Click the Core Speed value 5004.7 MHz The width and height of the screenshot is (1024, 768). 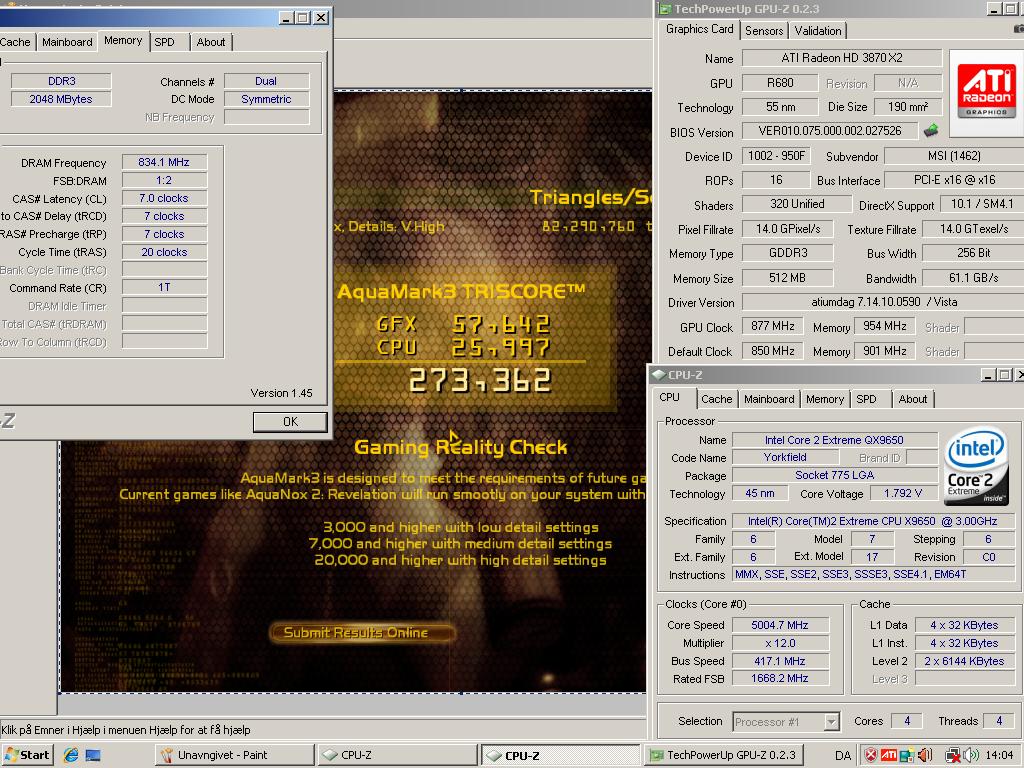point(780,625)
